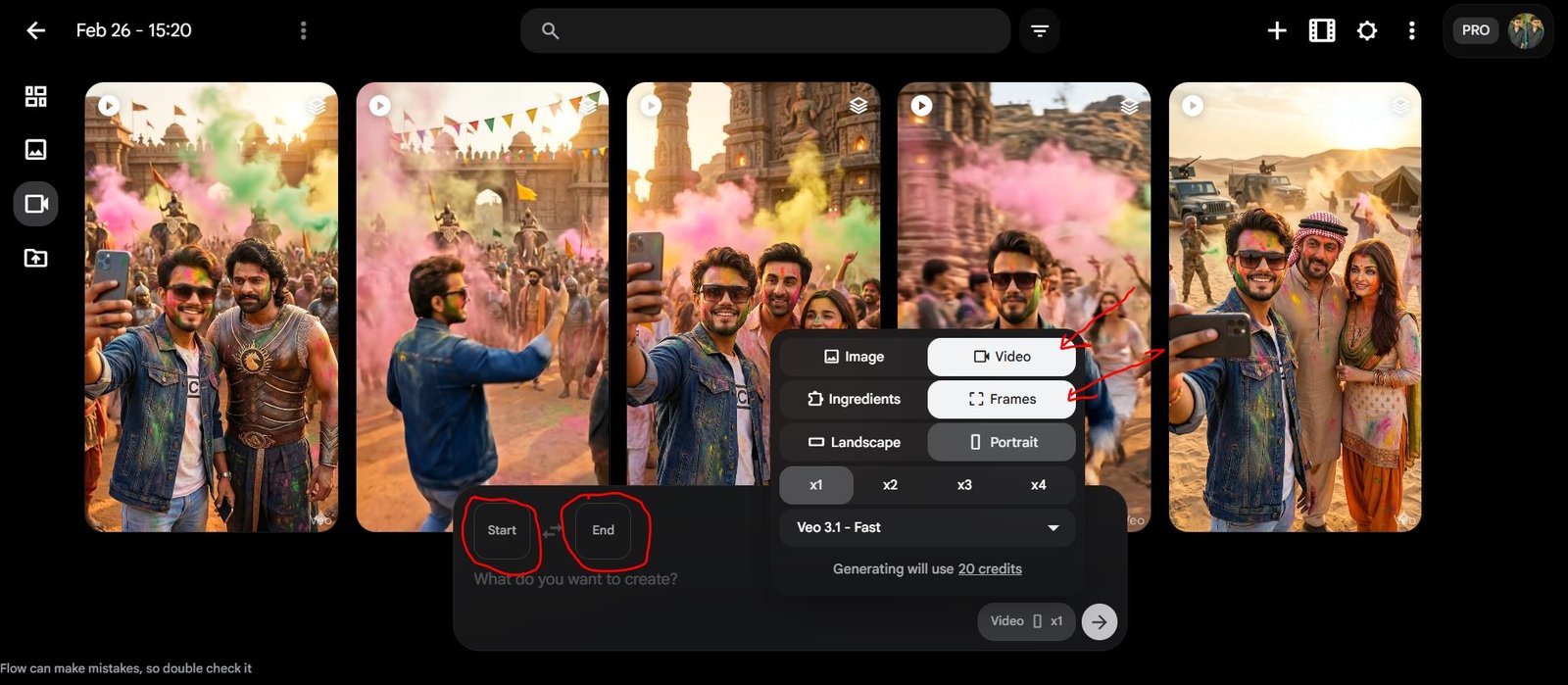Open the upload folder icon in sidebar
Viewport: 1568px width, 685px height.
pos(36,258)
